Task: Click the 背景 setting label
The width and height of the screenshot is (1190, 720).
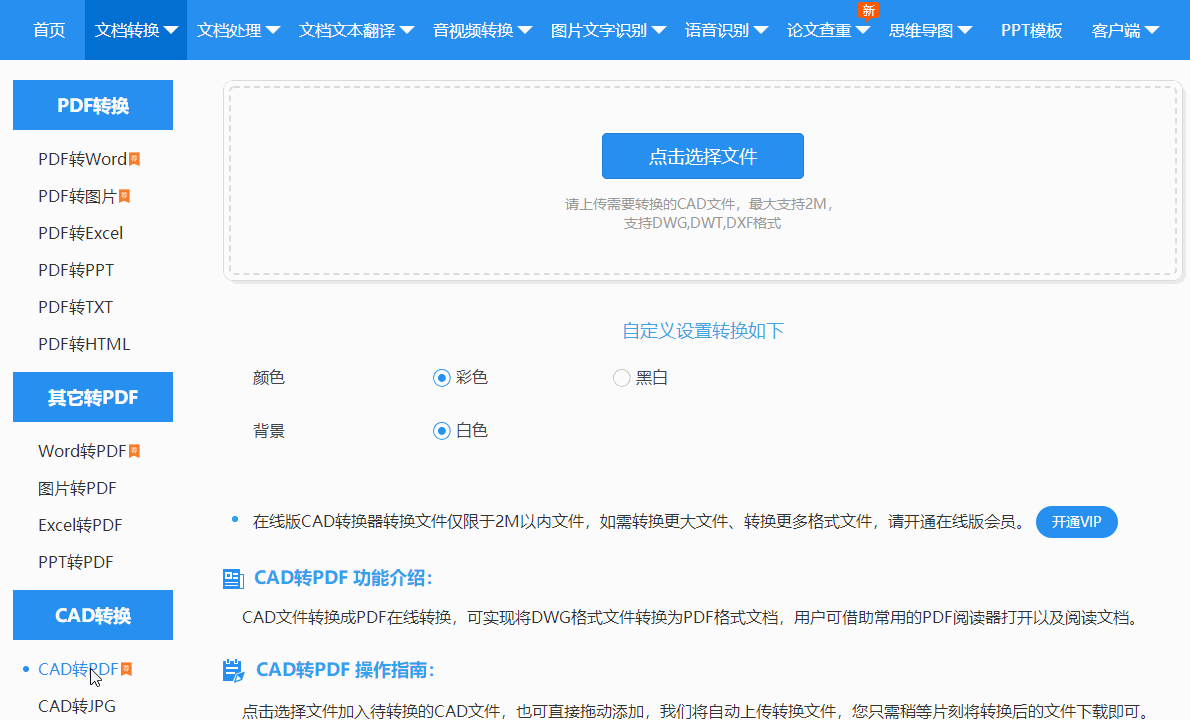Action: (x=269, y=431)
